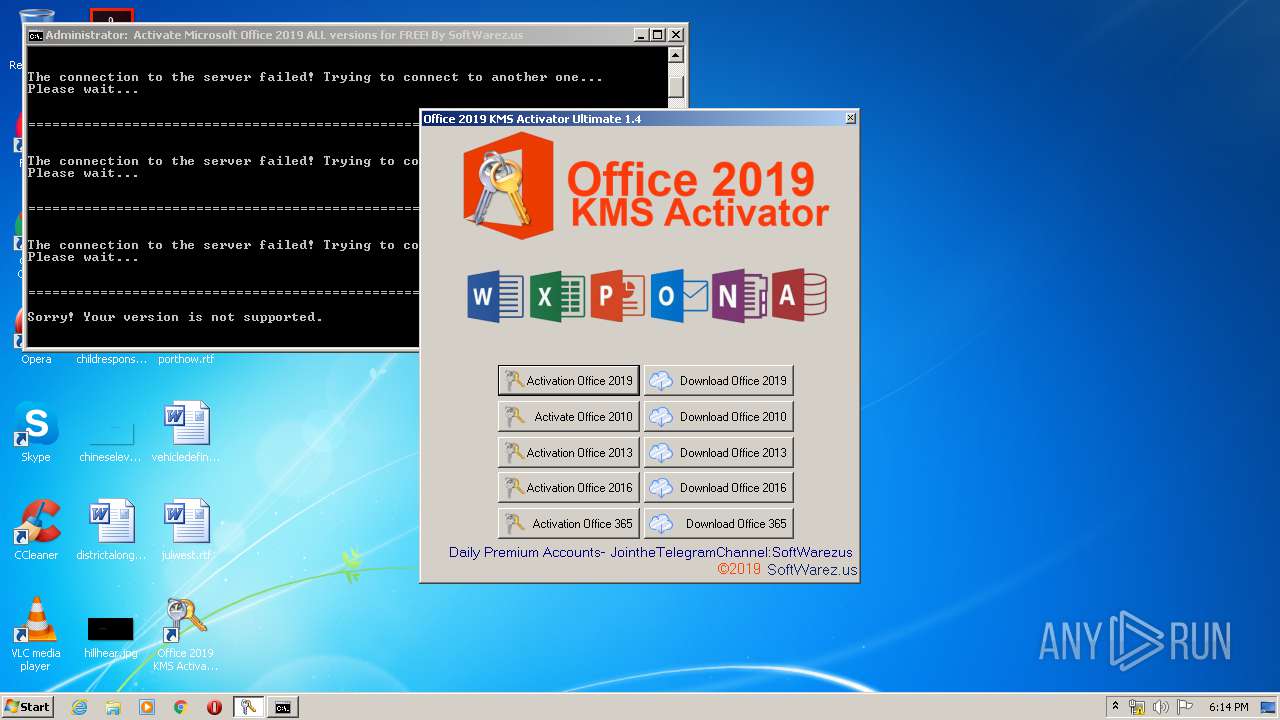This screenshot has width=1280, height=720.
Task: Launch Chrome from taskbar
Action: coord(180,707)
